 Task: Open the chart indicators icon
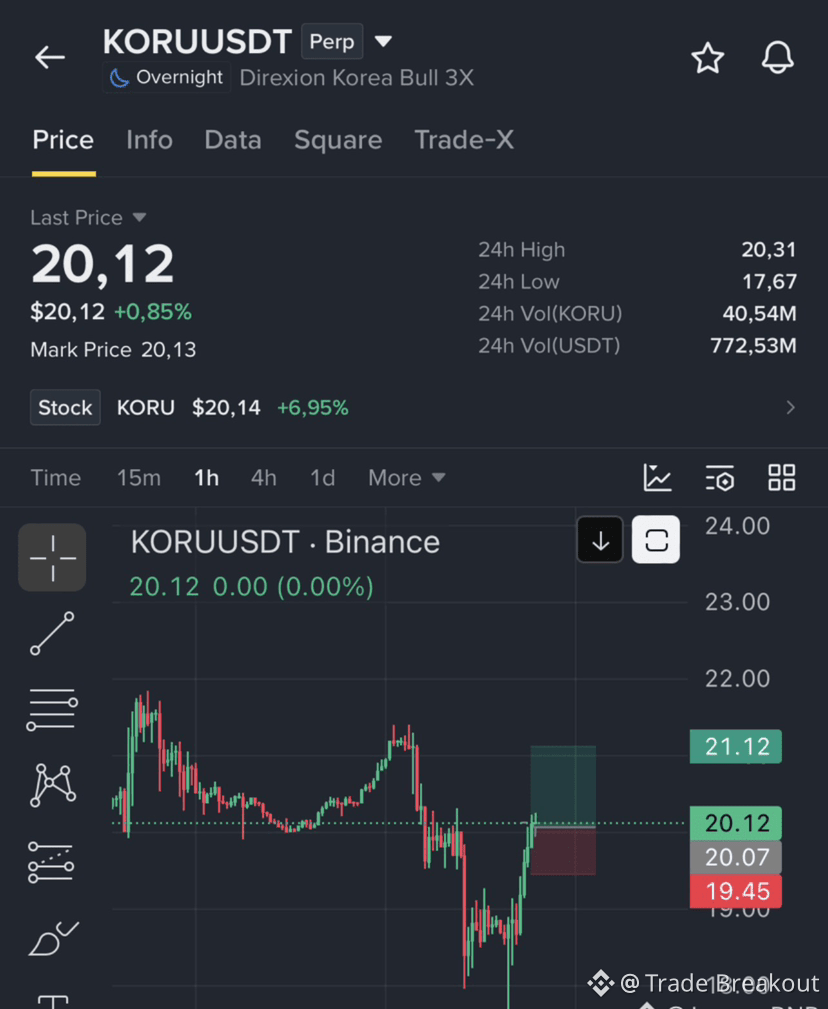(658, 478)
